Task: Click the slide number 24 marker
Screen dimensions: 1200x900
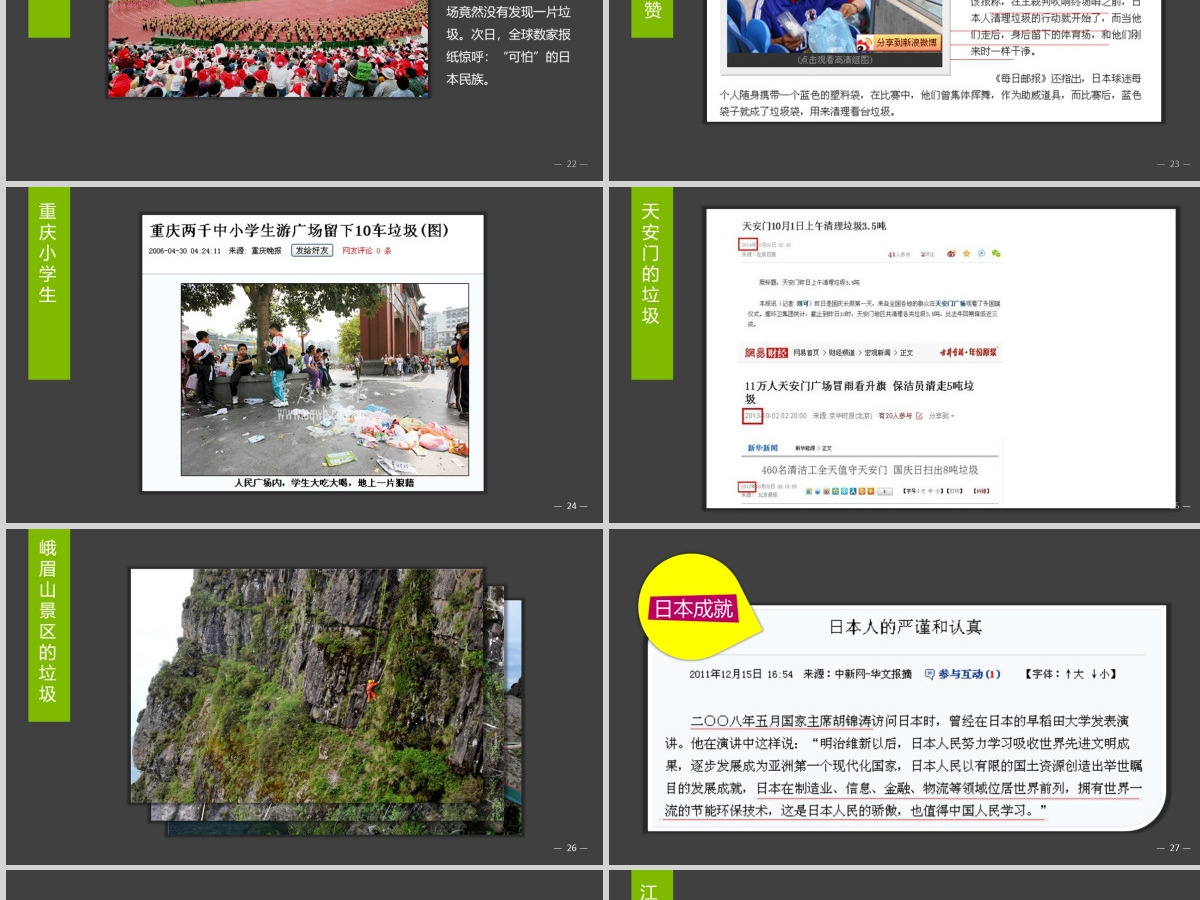Action: click(x=571, y=506)
